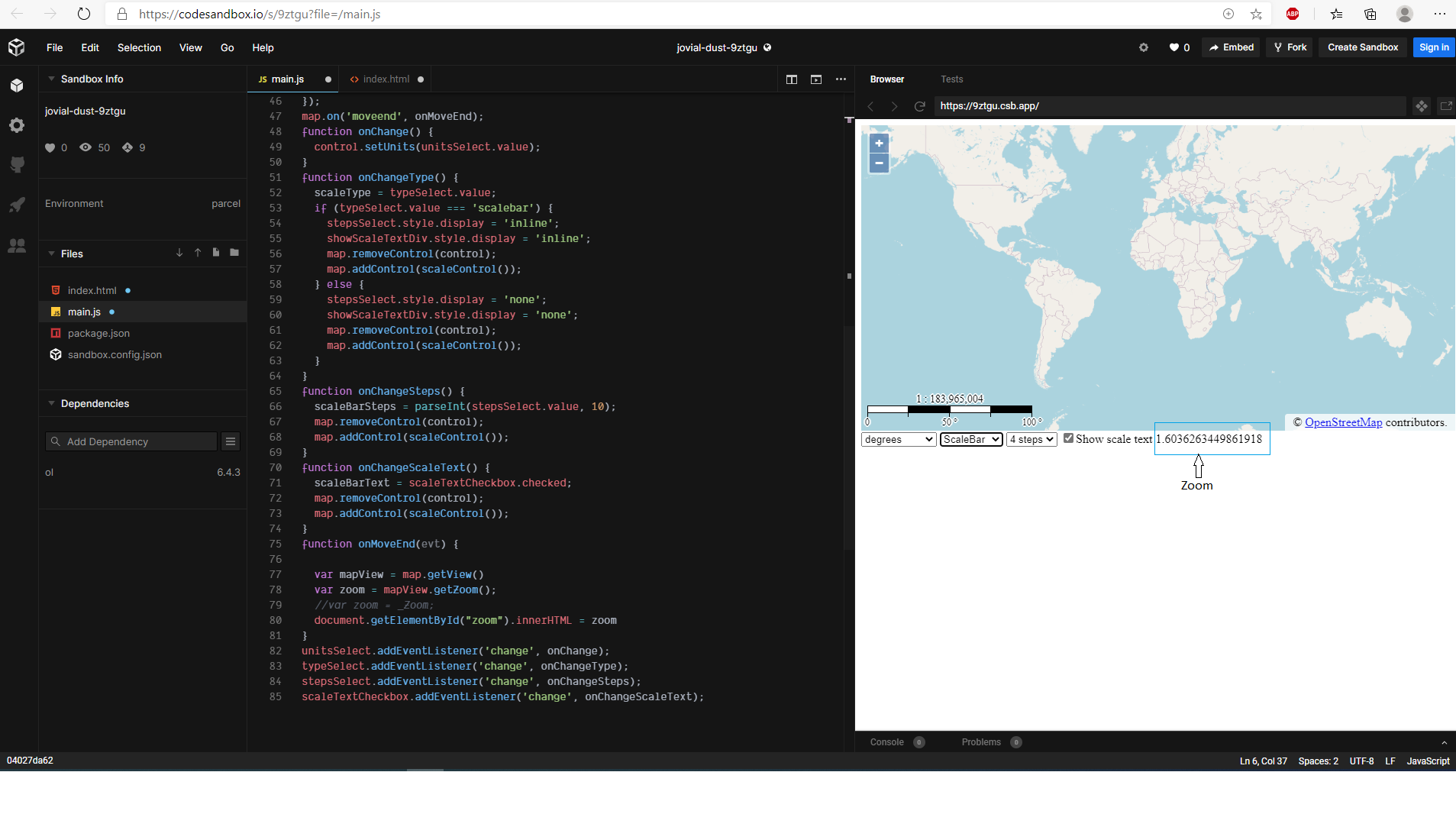This screenshot has height=827, width=1456.
Task: Open the Go menu
Action: coord(227,47)
